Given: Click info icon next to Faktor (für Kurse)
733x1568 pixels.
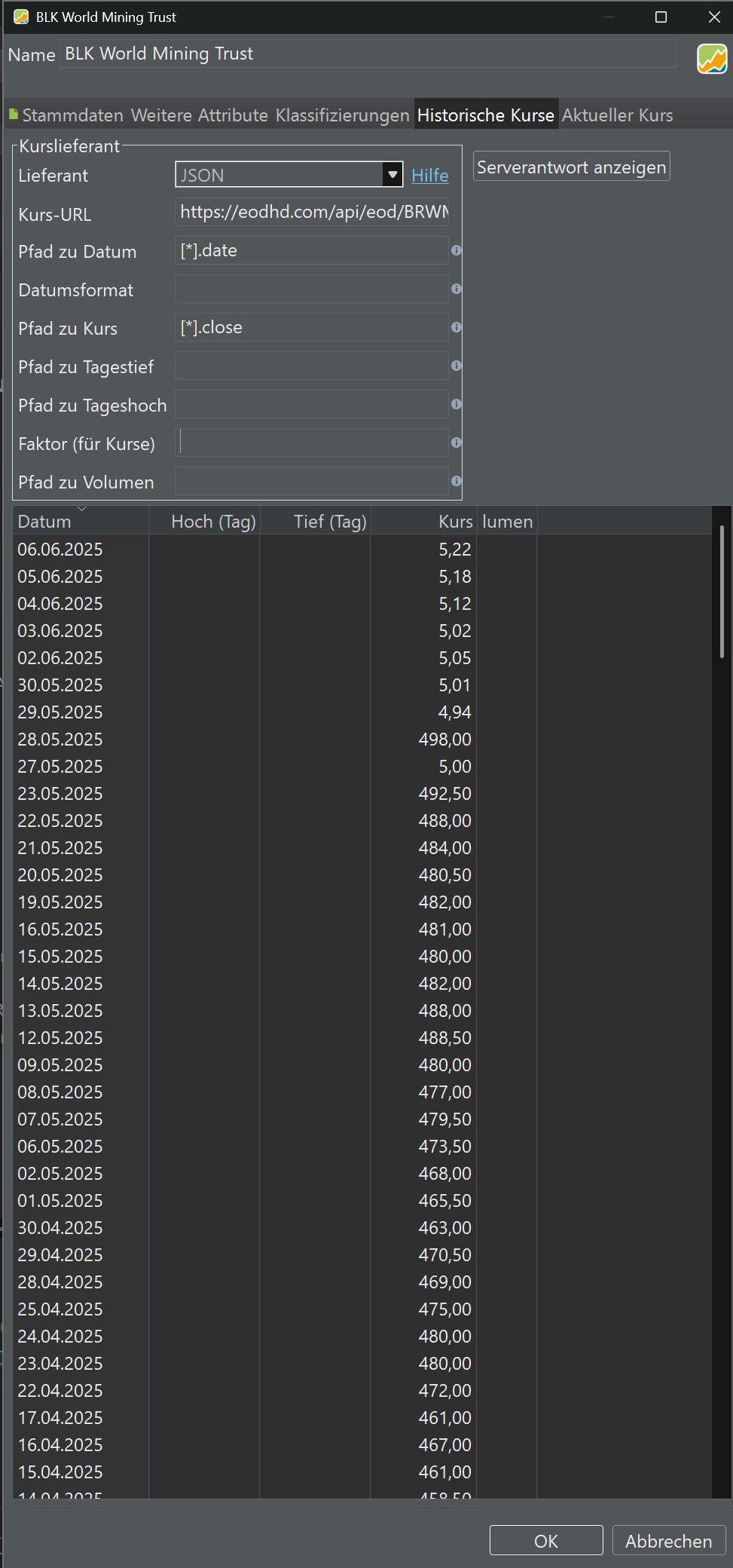Looking at the screenshot, I should tap(456, 443).
